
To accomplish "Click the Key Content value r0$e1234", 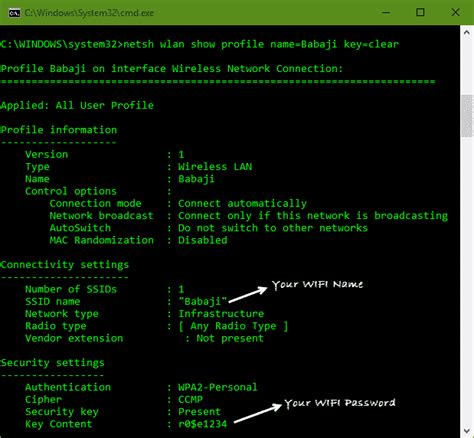I will 202,424.
